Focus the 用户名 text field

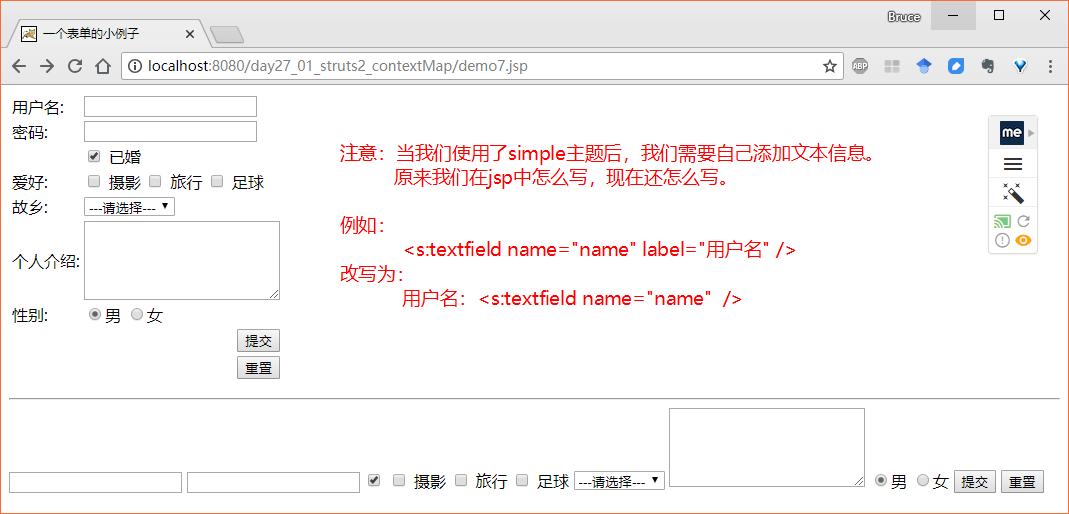coord(170,106)
